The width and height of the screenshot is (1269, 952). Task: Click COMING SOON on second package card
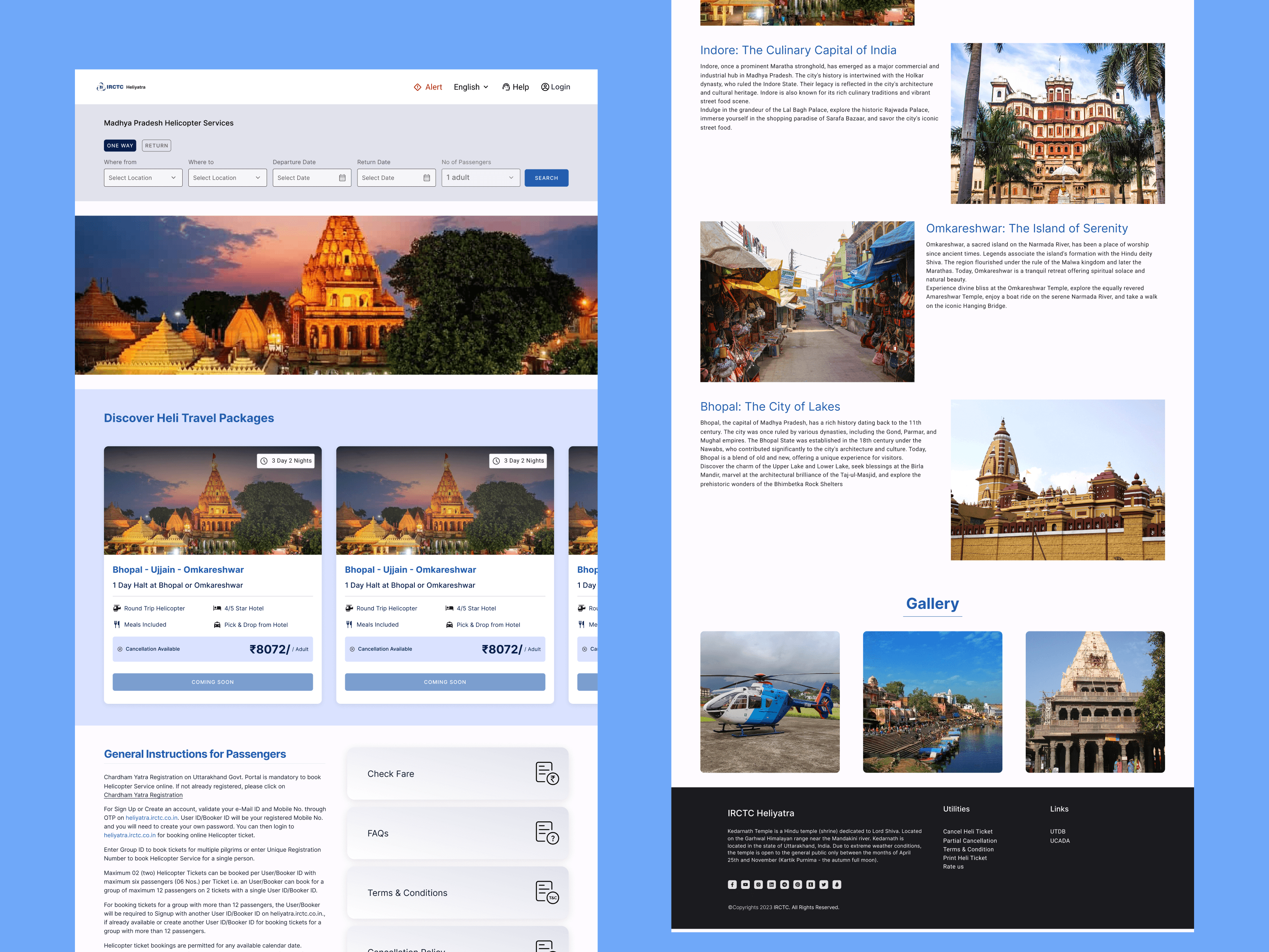click(445, 682)
